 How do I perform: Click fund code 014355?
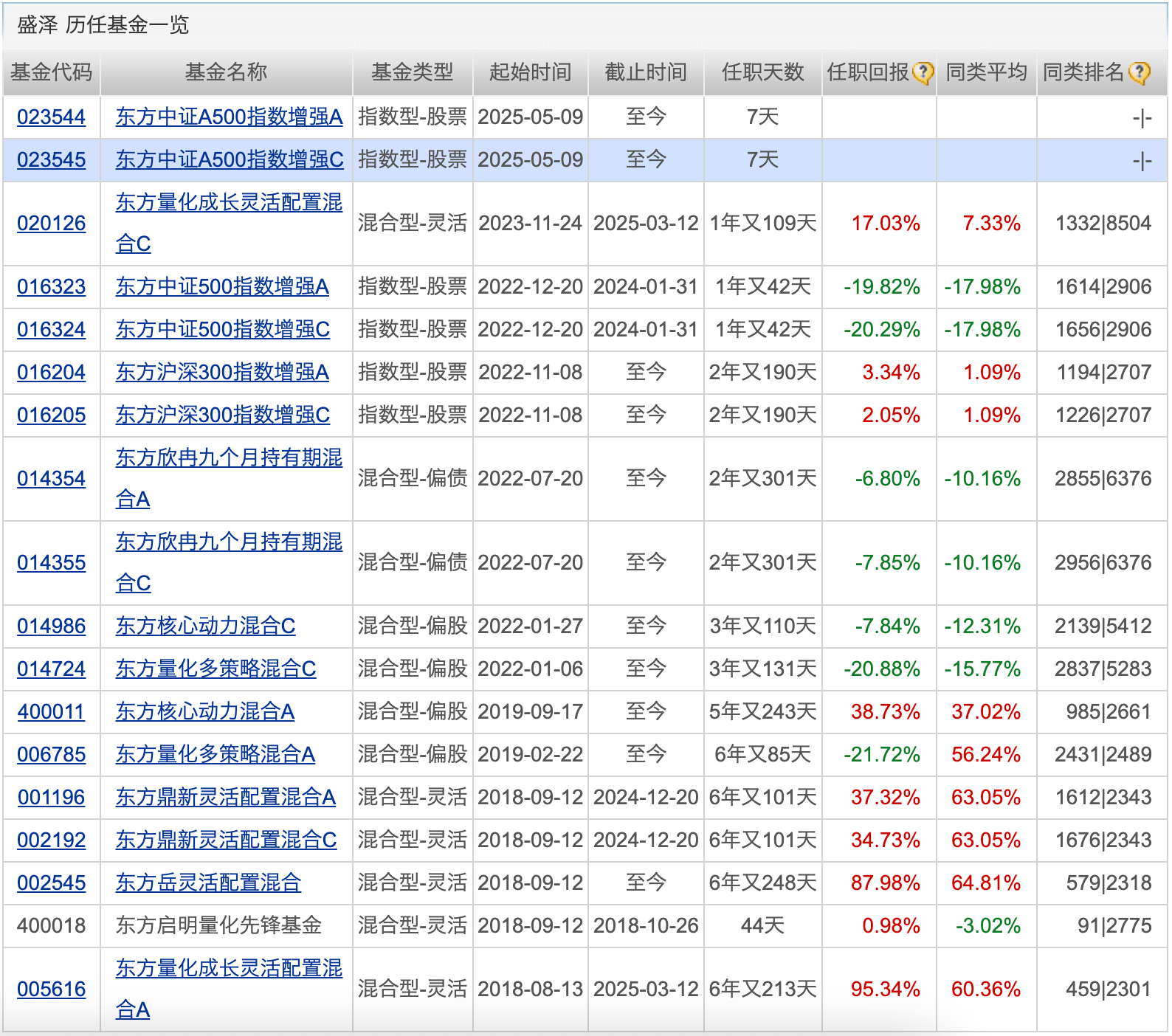pyautogui.click(x=51, y=563)
